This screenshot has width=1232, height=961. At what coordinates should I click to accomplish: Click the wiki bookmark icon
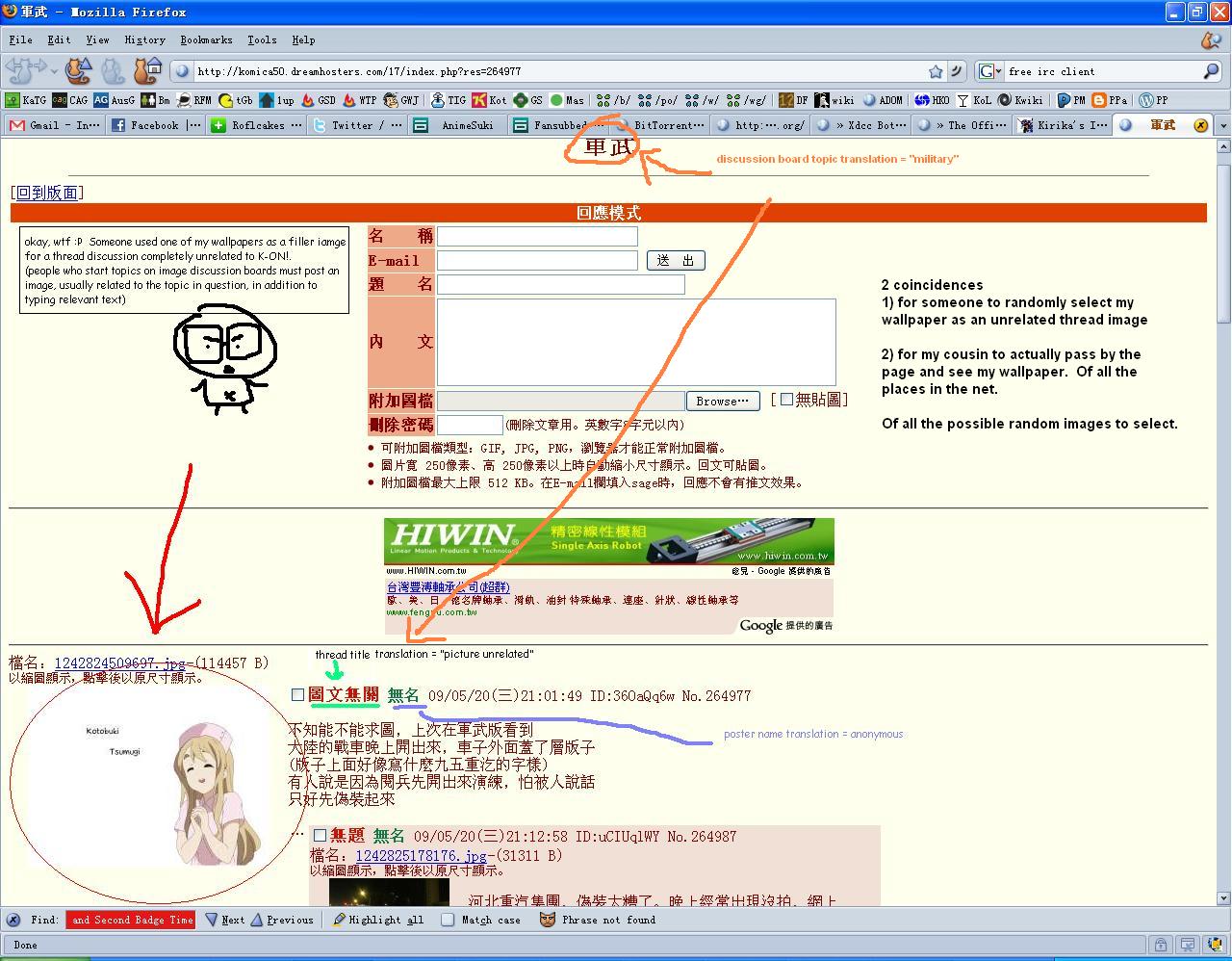[834, 99]
